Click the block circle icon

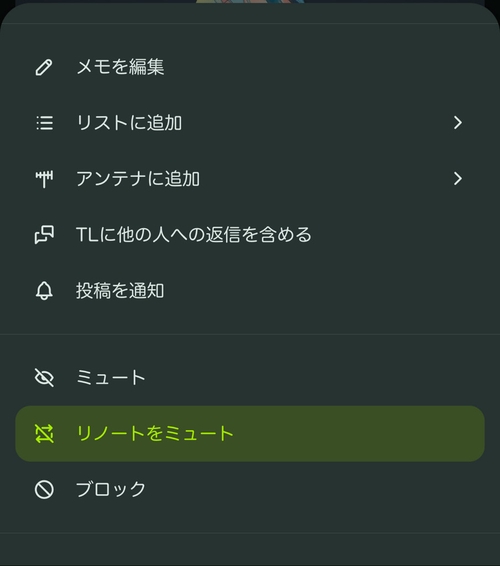[x=44, y=489]
